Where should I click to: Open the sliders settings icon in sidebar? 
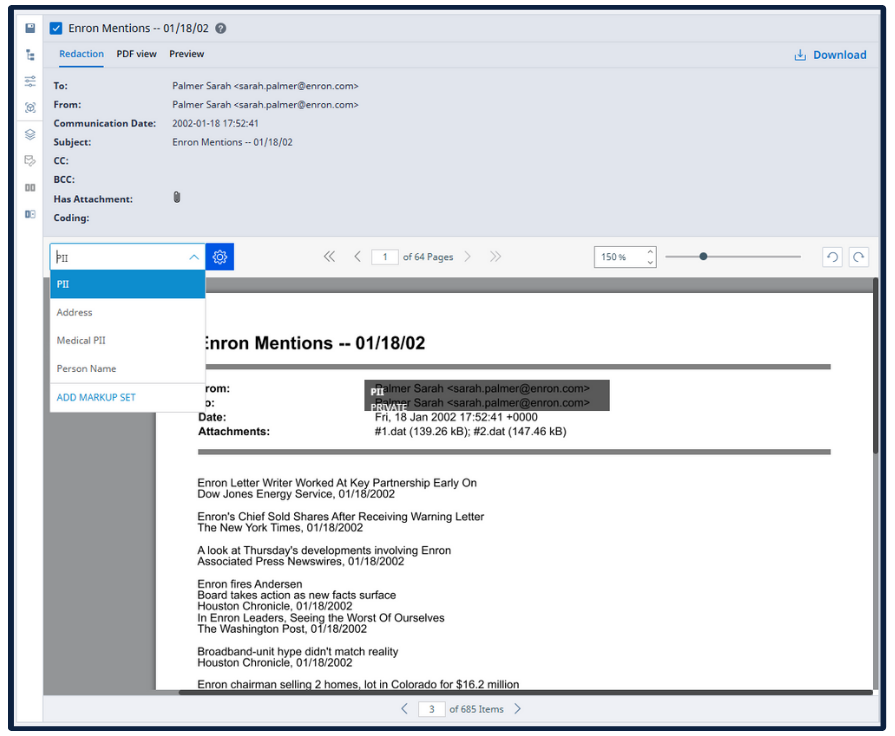(x=30, y=81)
